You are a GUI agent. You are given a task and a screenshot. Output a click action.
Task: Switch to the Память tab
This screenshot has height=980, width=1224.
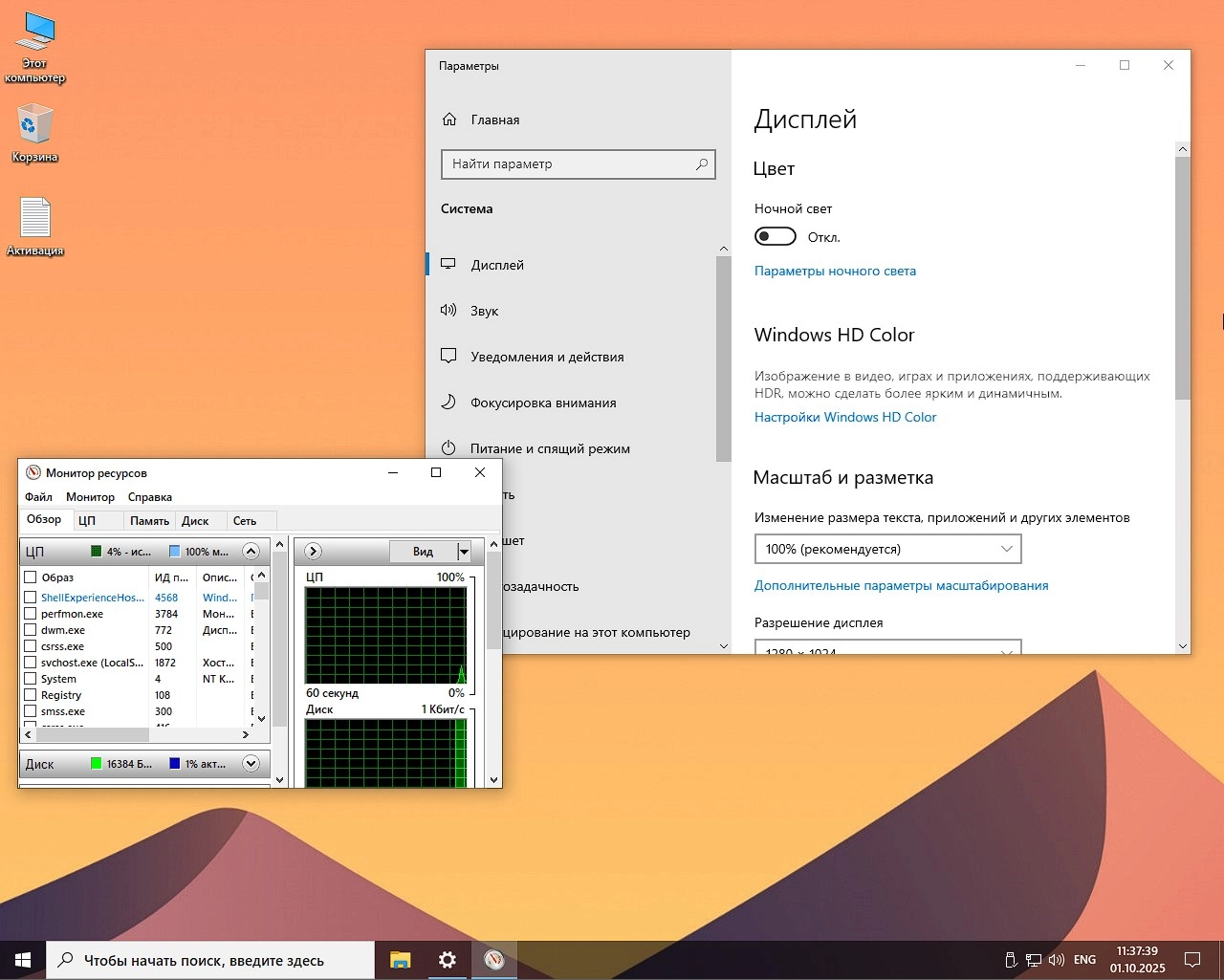pyautogui.click(x=149, y=521)
